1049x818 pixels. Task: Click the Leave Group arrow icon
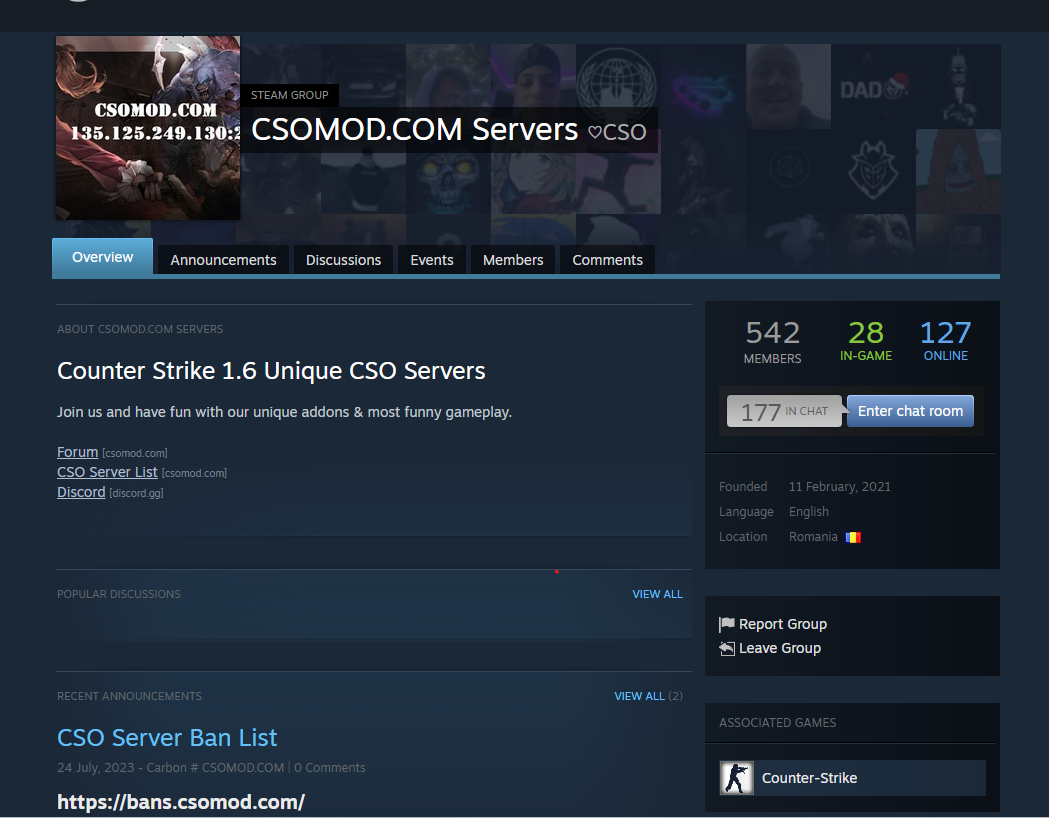727,649
